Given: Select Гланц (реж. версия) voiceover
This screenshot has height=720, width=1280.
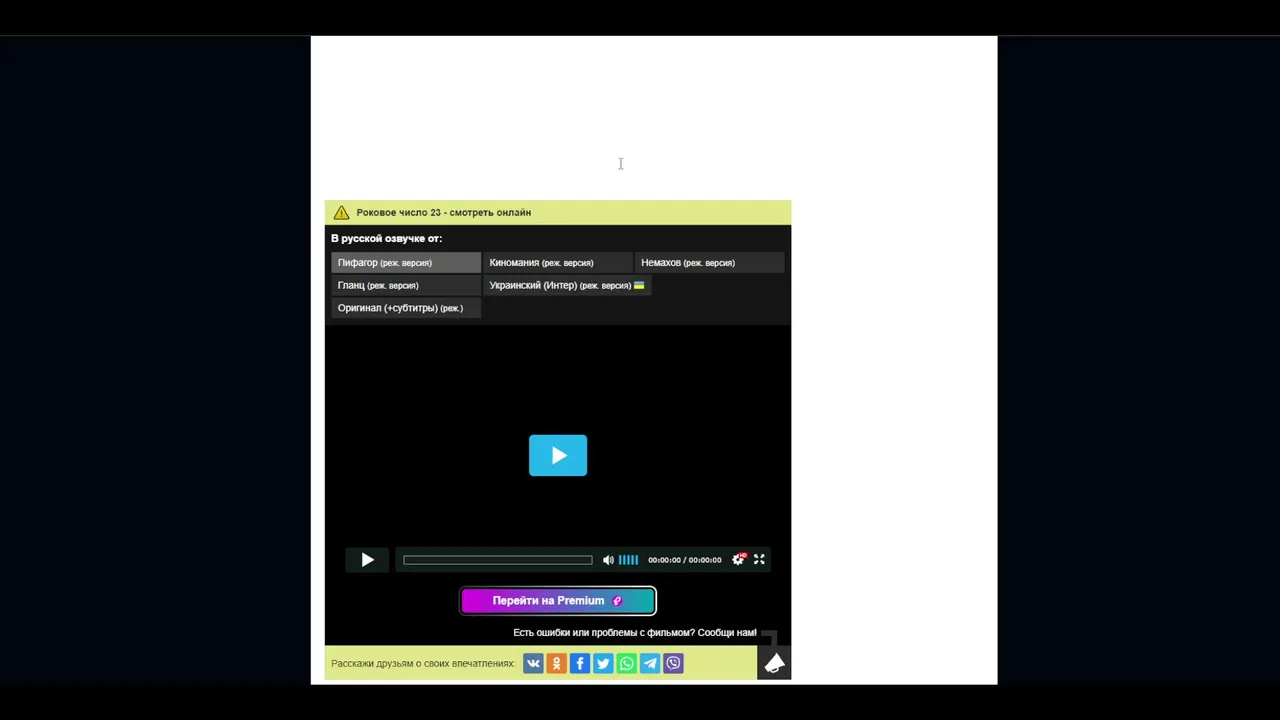Looking at the screenshot, I should tap(406, 286).
